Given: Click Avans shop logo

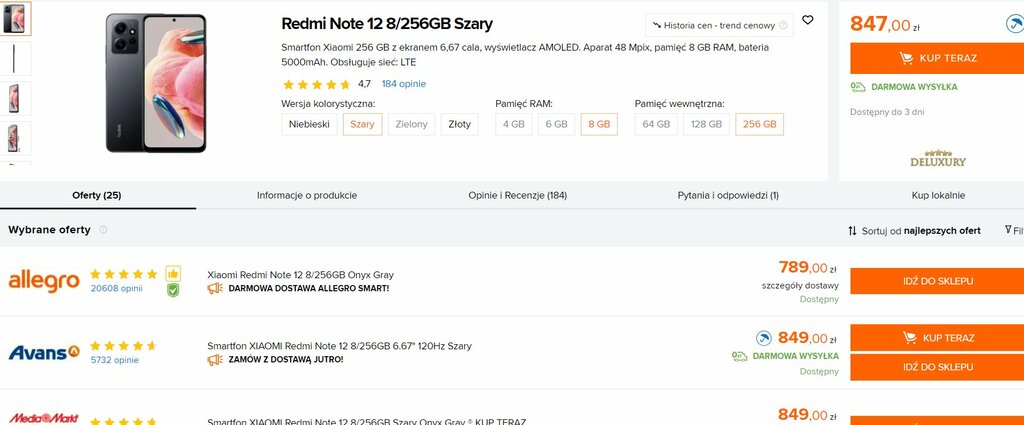Looking at the screenshot, I should coord(44,353).
